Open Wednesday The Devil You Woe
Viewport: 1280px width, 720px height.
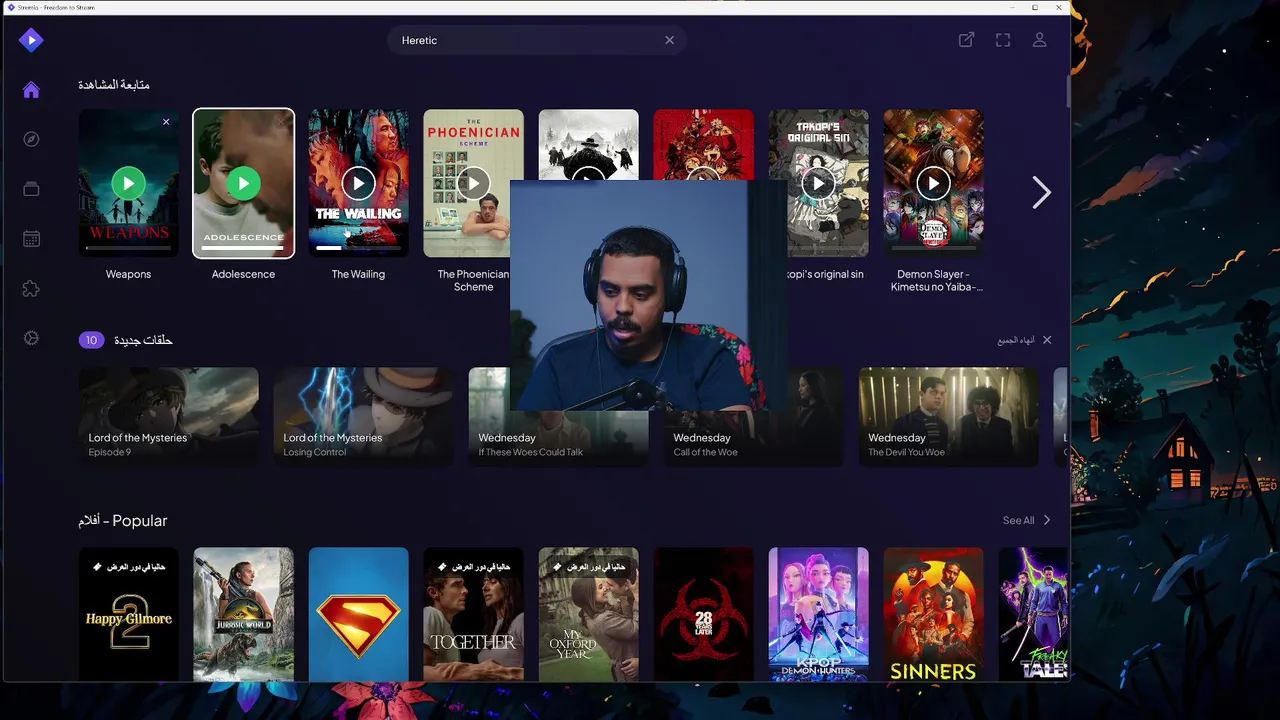point(948,416)
